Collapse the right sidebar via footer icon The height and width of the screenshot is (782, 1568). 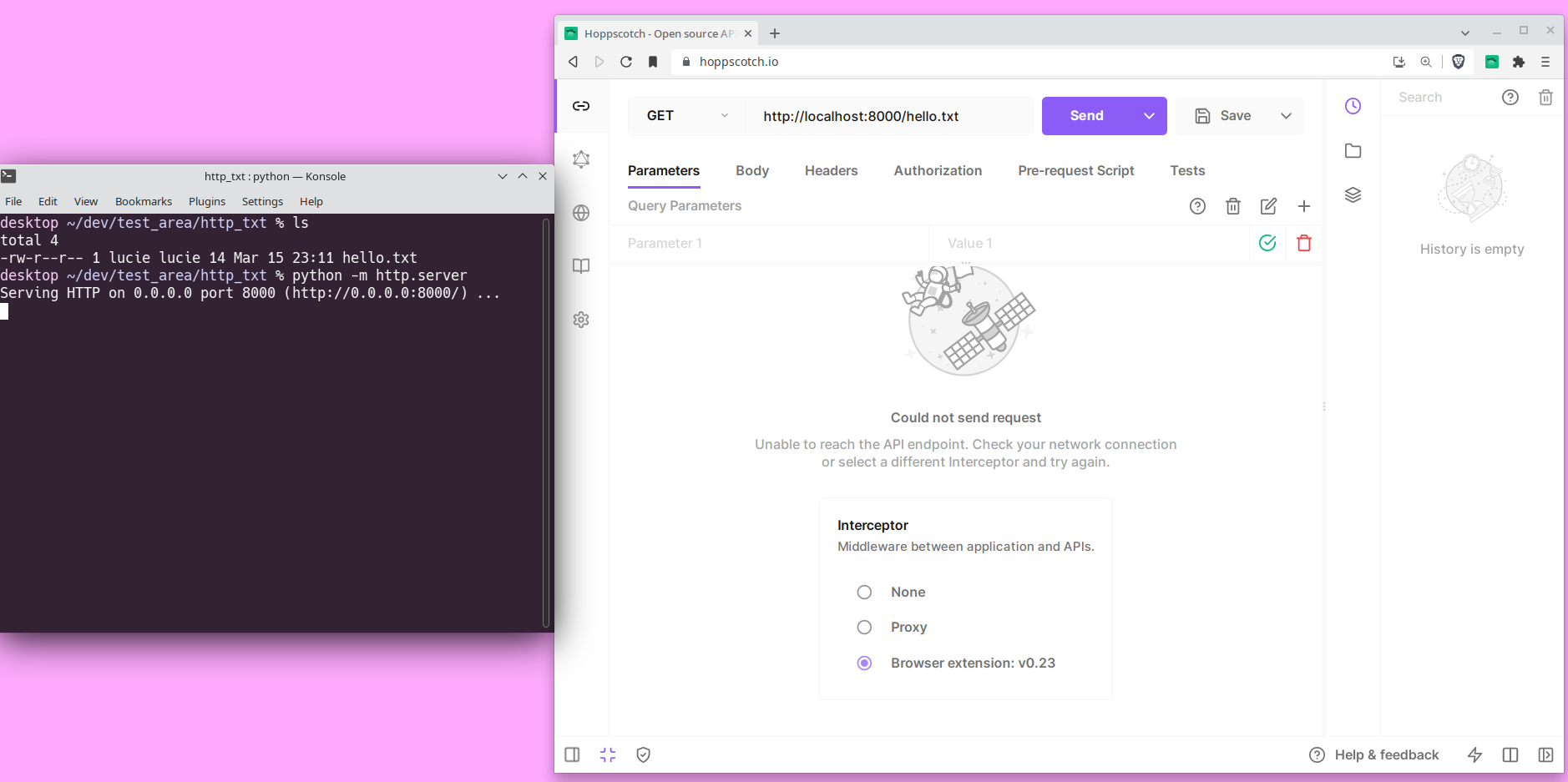1545,754
